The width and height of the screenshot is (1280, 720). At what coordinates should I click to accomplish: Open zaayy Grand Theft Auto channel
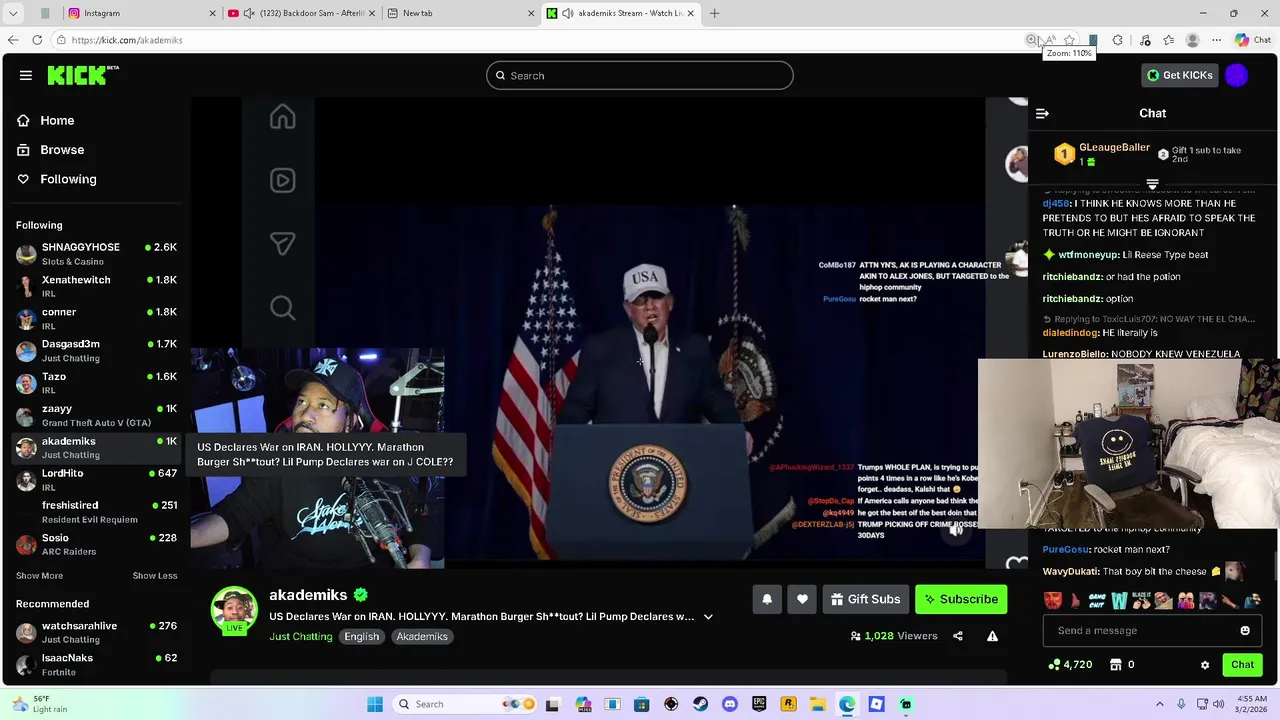coord(96,416)
